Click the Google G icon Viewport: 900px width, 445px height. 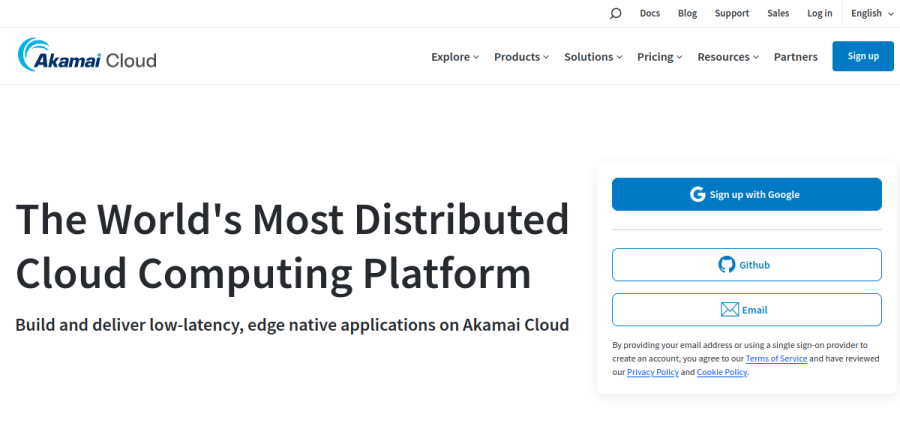coord(697,194)
